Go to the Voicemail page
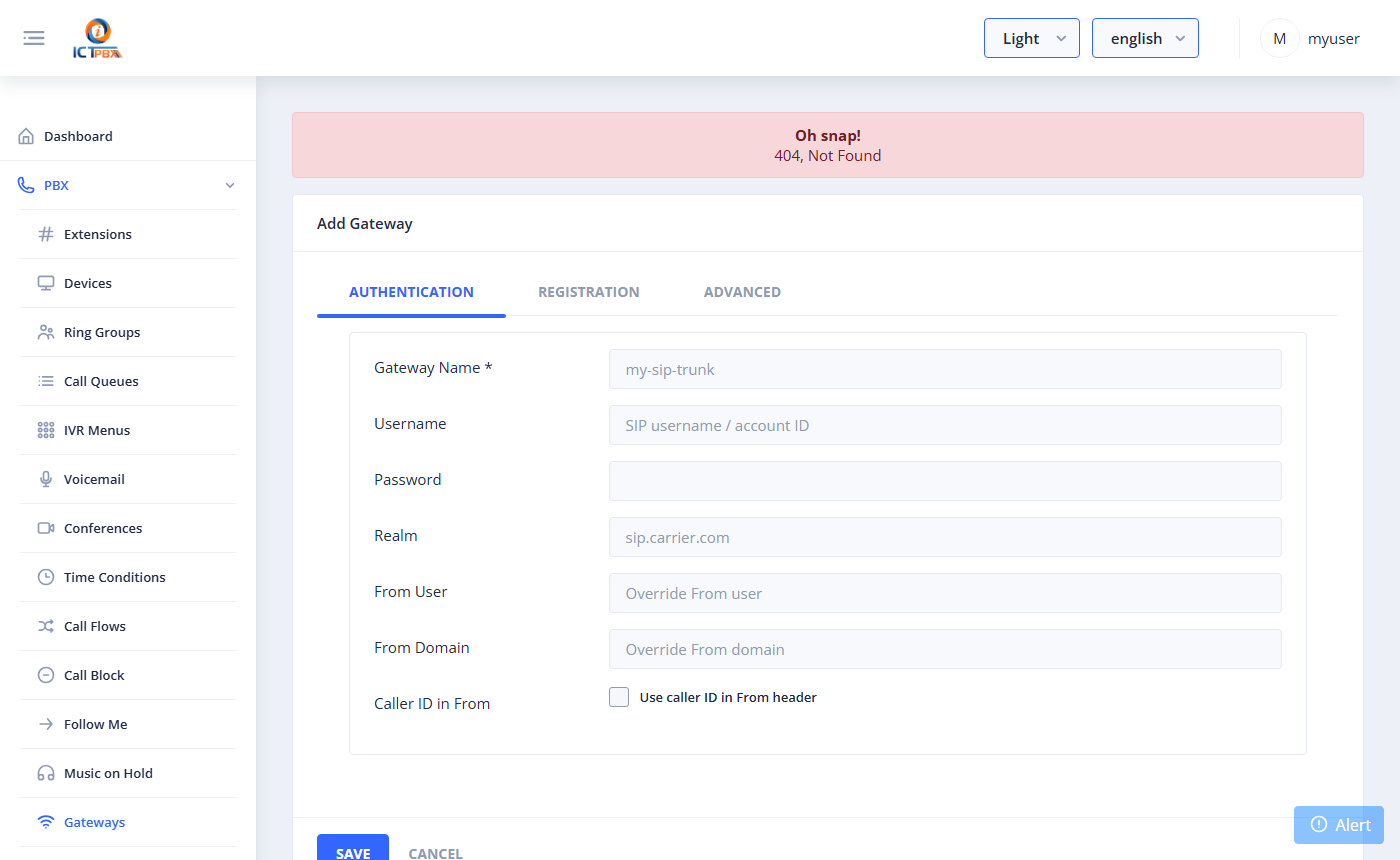This screenshot has width=1400, height=860. pyautogui.click(x=128, y=479)
